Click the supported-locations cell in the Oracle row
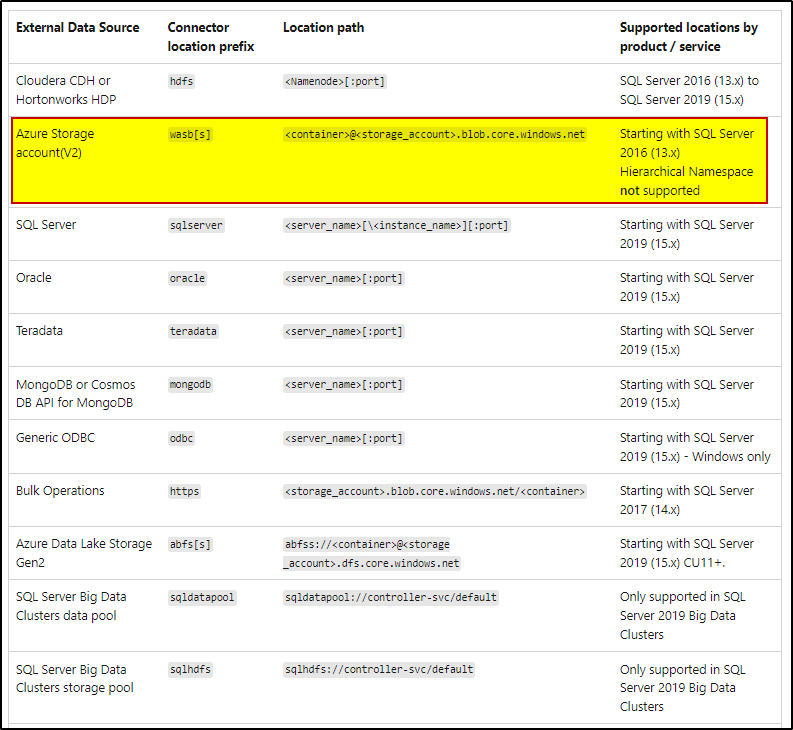Screen dimensions: 793x730 [686, 287]
